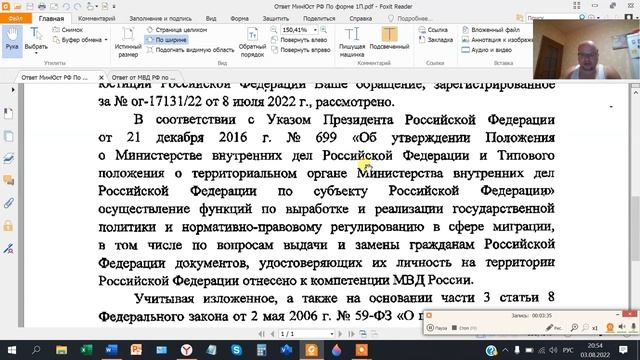Open the bookmarks panel in sidebar
This screenshot has width=640, height=360.
tap(9, 113)
